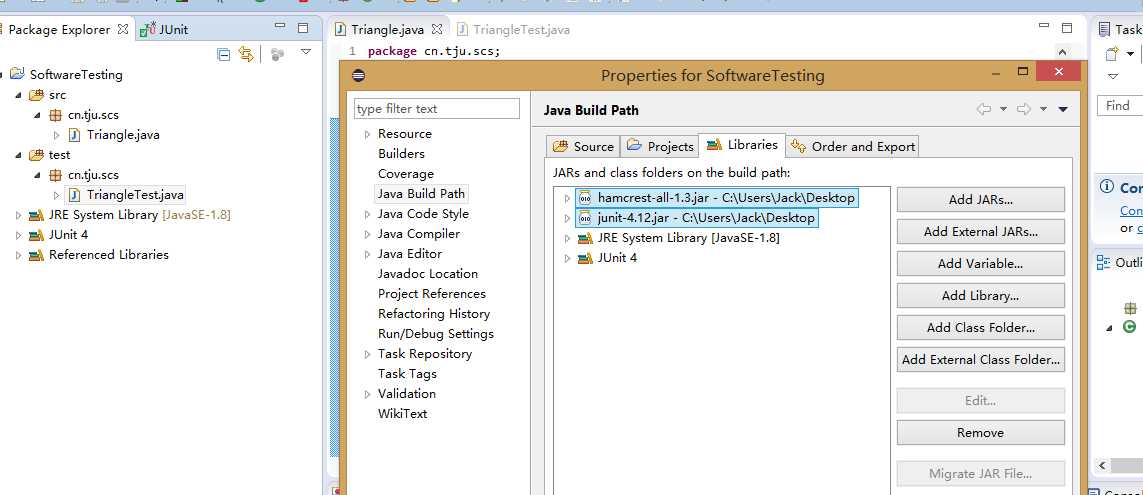
Task: Open the TriangleTest.java editor tab
Action: point(513,30)
